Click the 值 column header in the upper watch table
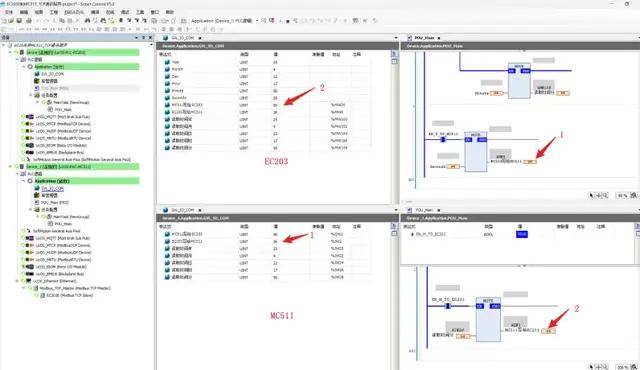640x370 pixels. click(x=276, y=54)
